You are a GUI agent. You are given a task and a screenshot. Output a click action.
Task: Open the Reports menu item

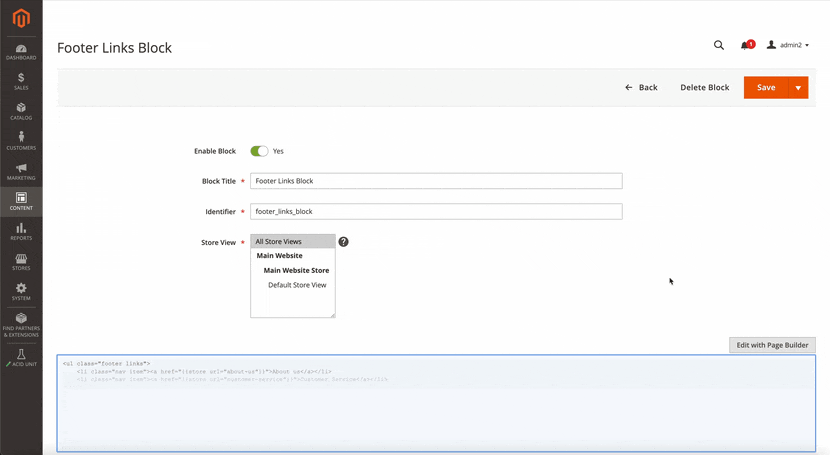21,232
